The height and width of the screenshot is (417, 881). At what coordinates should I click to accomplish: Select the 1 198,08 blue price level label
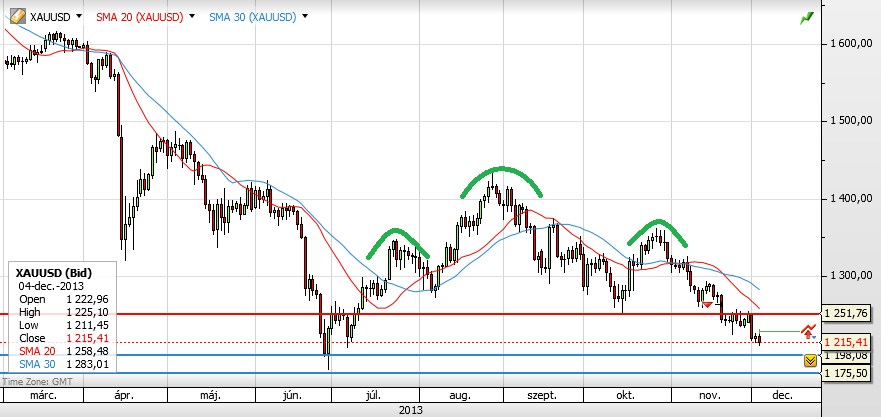tap(848, 355)
